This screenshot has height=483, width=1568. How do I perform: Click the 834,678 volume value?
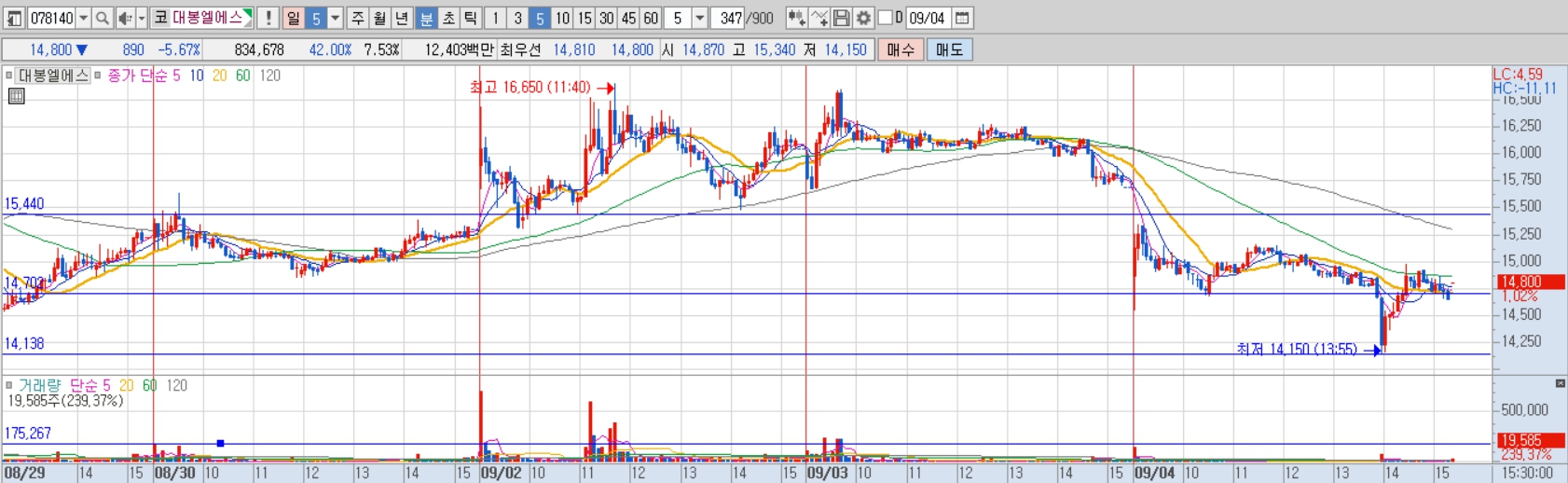pos(259,49)
